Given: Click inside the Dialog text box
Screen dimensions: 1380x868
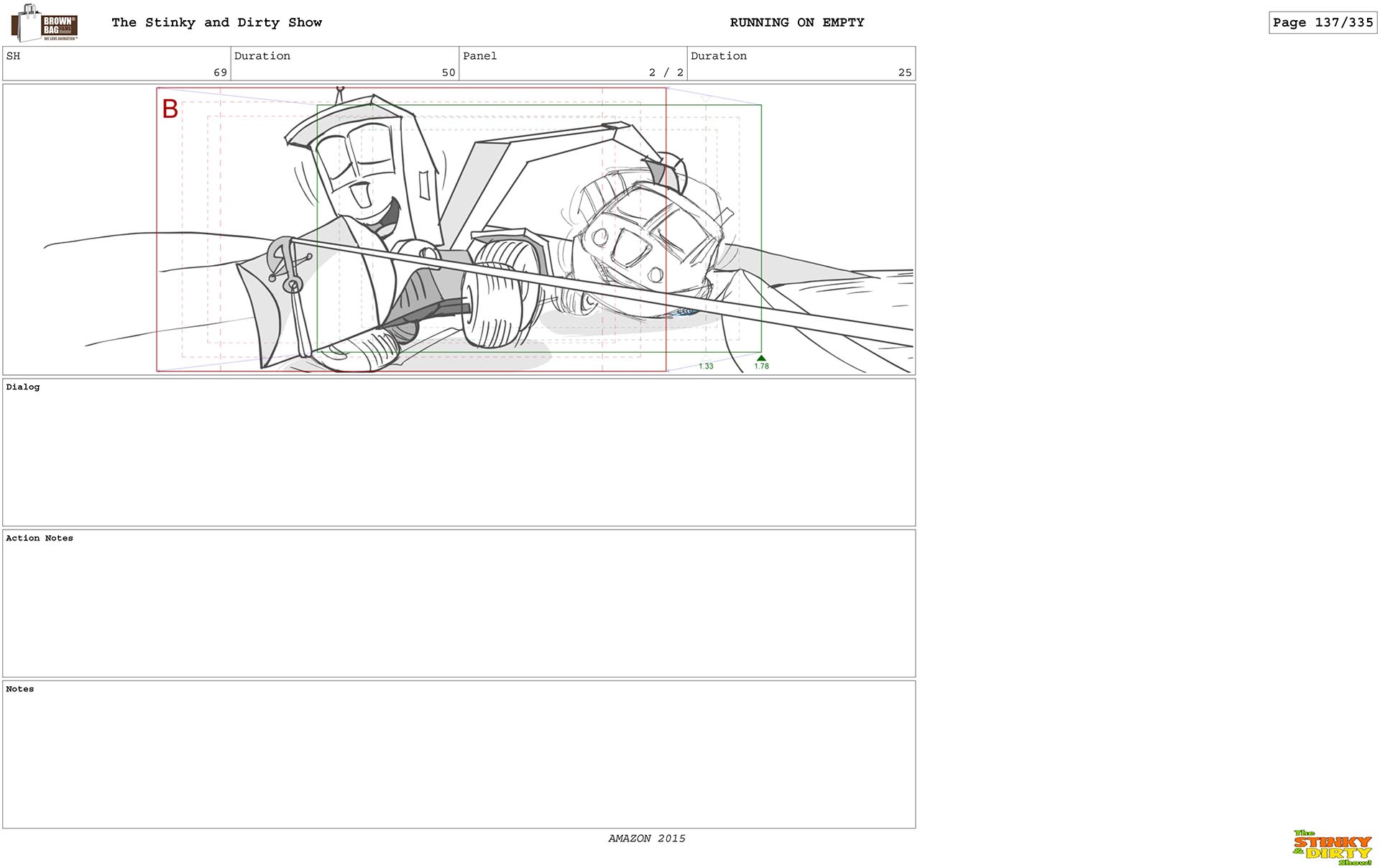Looking at the screenshot, I should (459, 453).
